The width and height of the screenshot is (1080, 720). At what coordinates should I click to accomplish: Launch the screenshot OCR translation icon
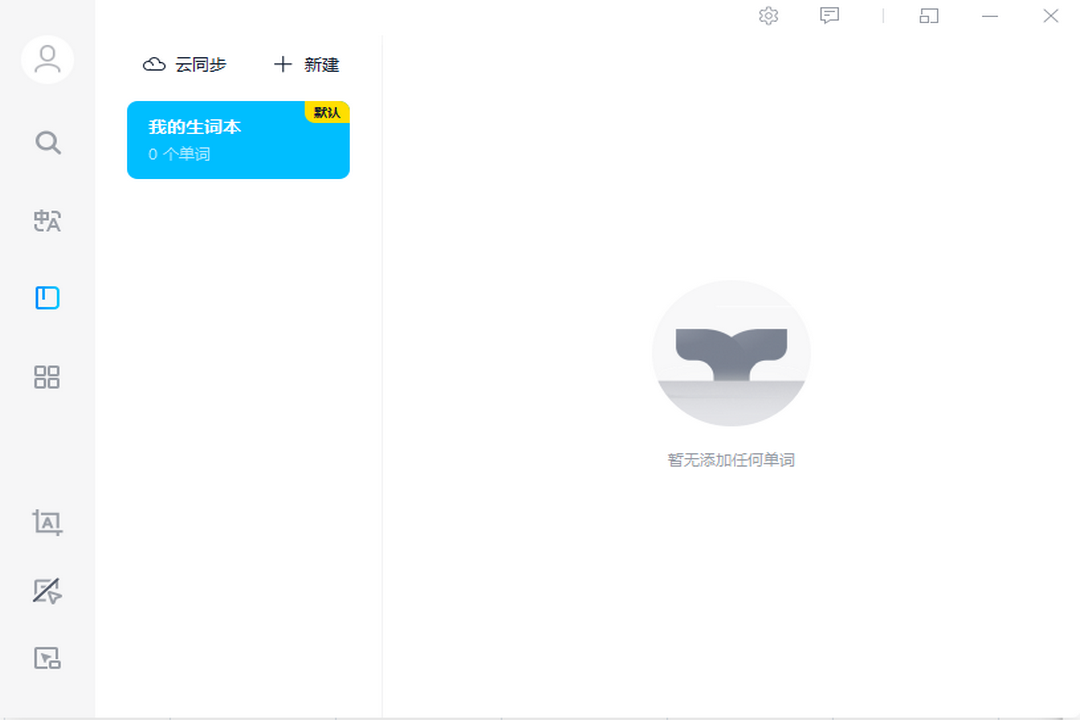point(47,522)
